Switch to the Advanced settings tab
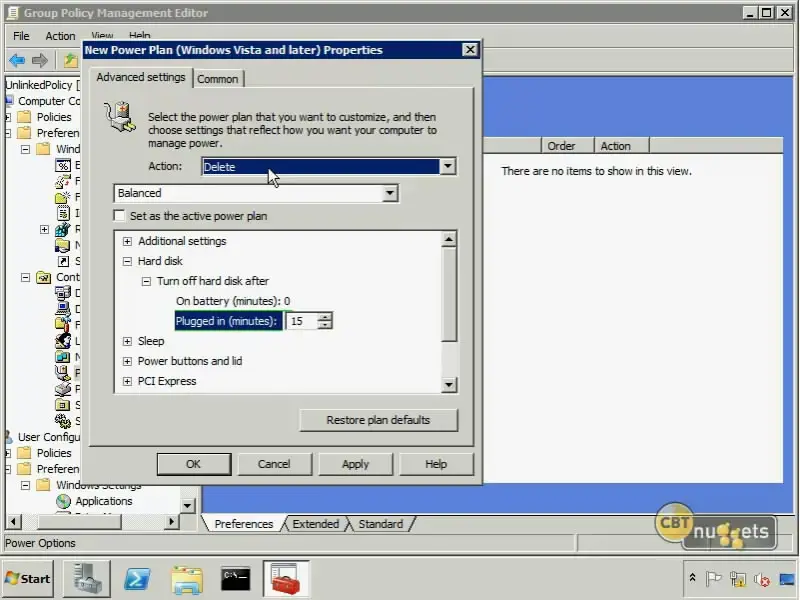The image size is (800, 600). [141, 77]
